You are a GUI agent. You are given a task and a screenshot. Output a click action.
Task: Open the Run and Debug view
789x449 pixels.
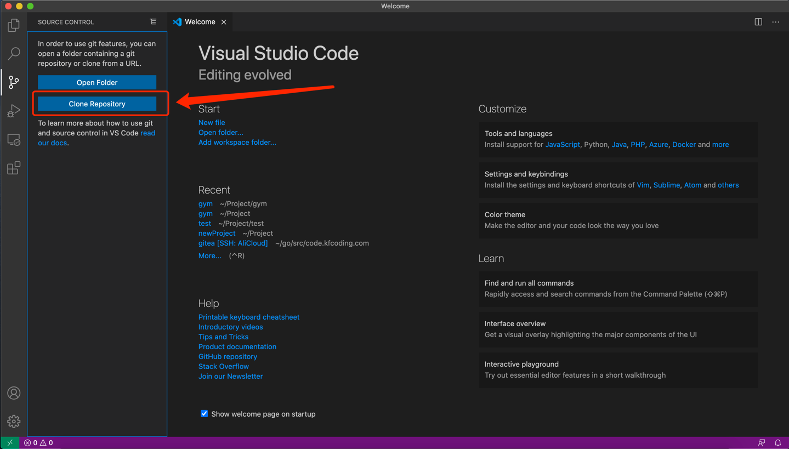coord(14,111)
